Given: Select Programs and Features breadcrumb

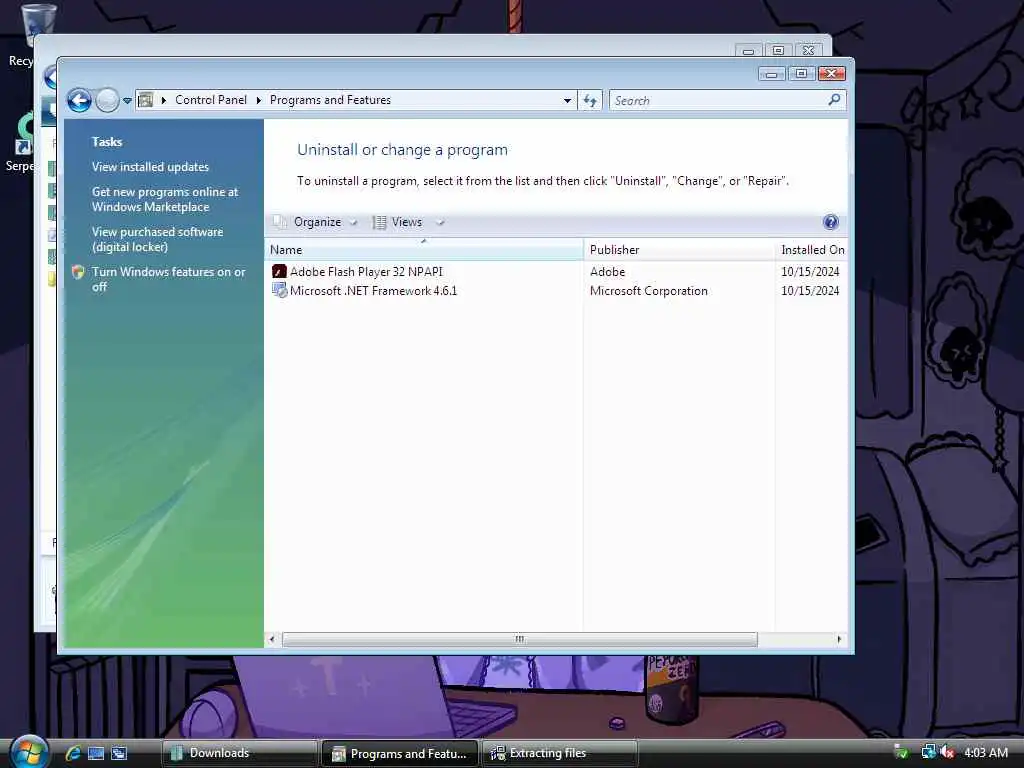Looking at the screenshot, I should tap(330, 100).
